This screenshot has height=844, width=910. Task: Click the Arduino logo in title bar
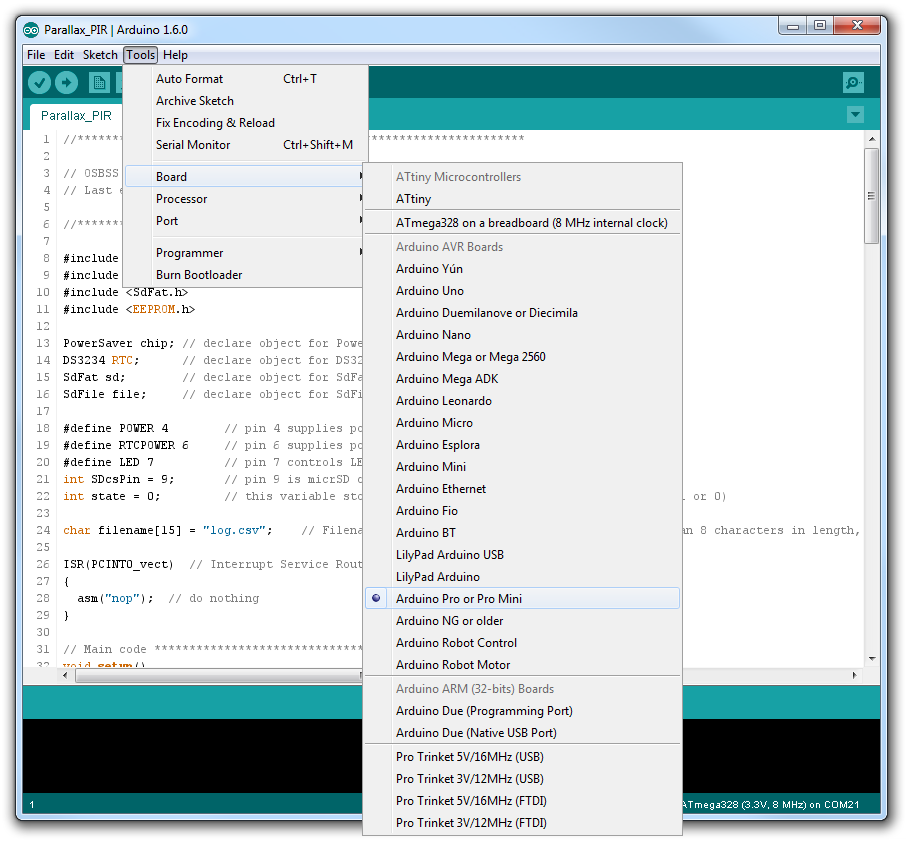31,30
